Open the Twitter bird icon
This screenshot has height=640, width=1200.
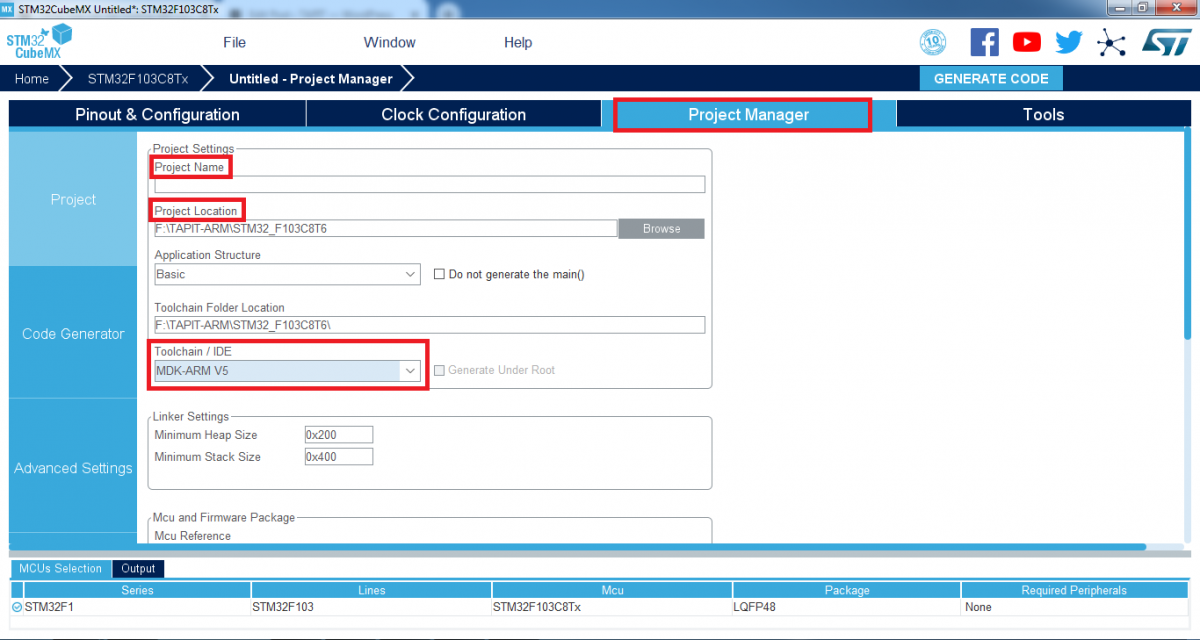click(x=1068, y=42)
